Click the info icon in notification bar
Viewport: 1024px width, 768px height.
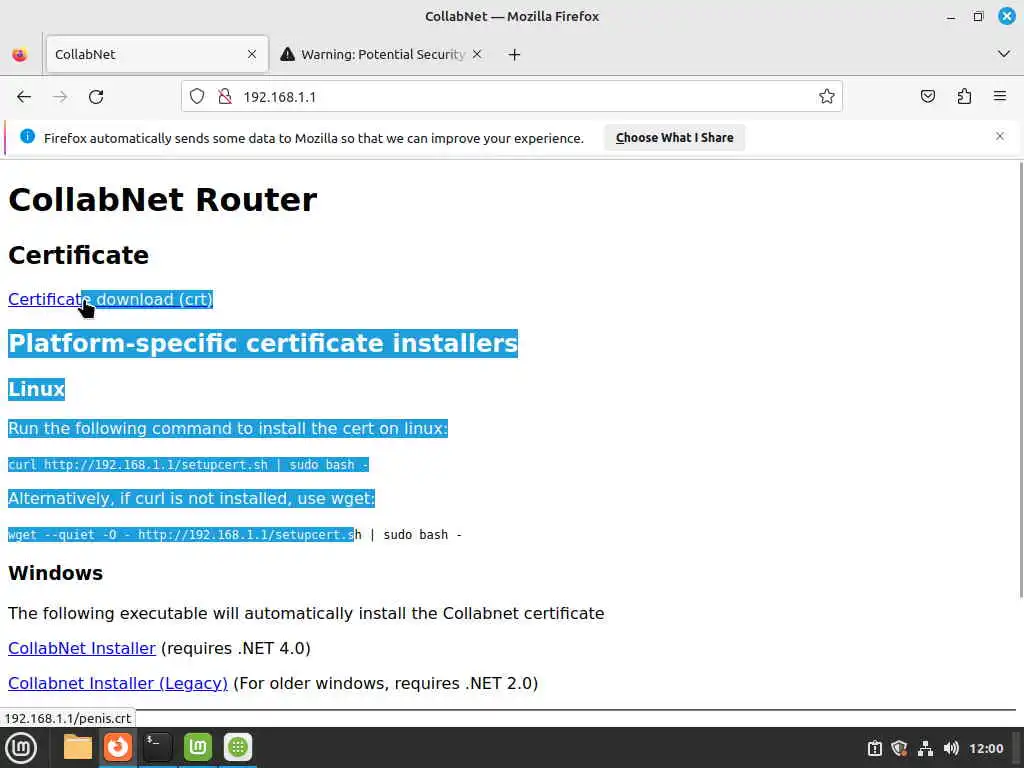click(x=27, y=136)
